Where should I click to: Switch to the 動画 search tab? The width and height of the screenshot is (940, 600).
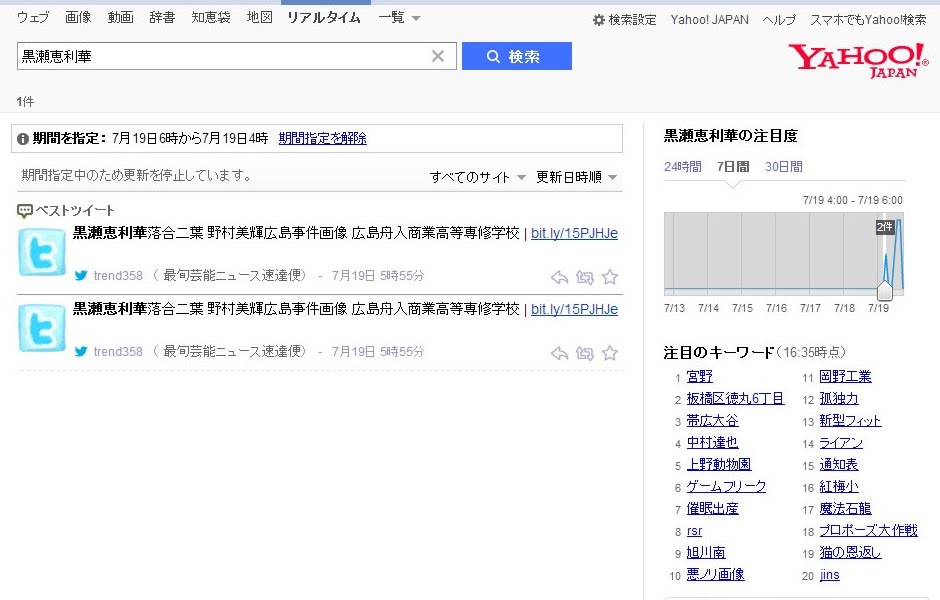(x=120, y=17)
